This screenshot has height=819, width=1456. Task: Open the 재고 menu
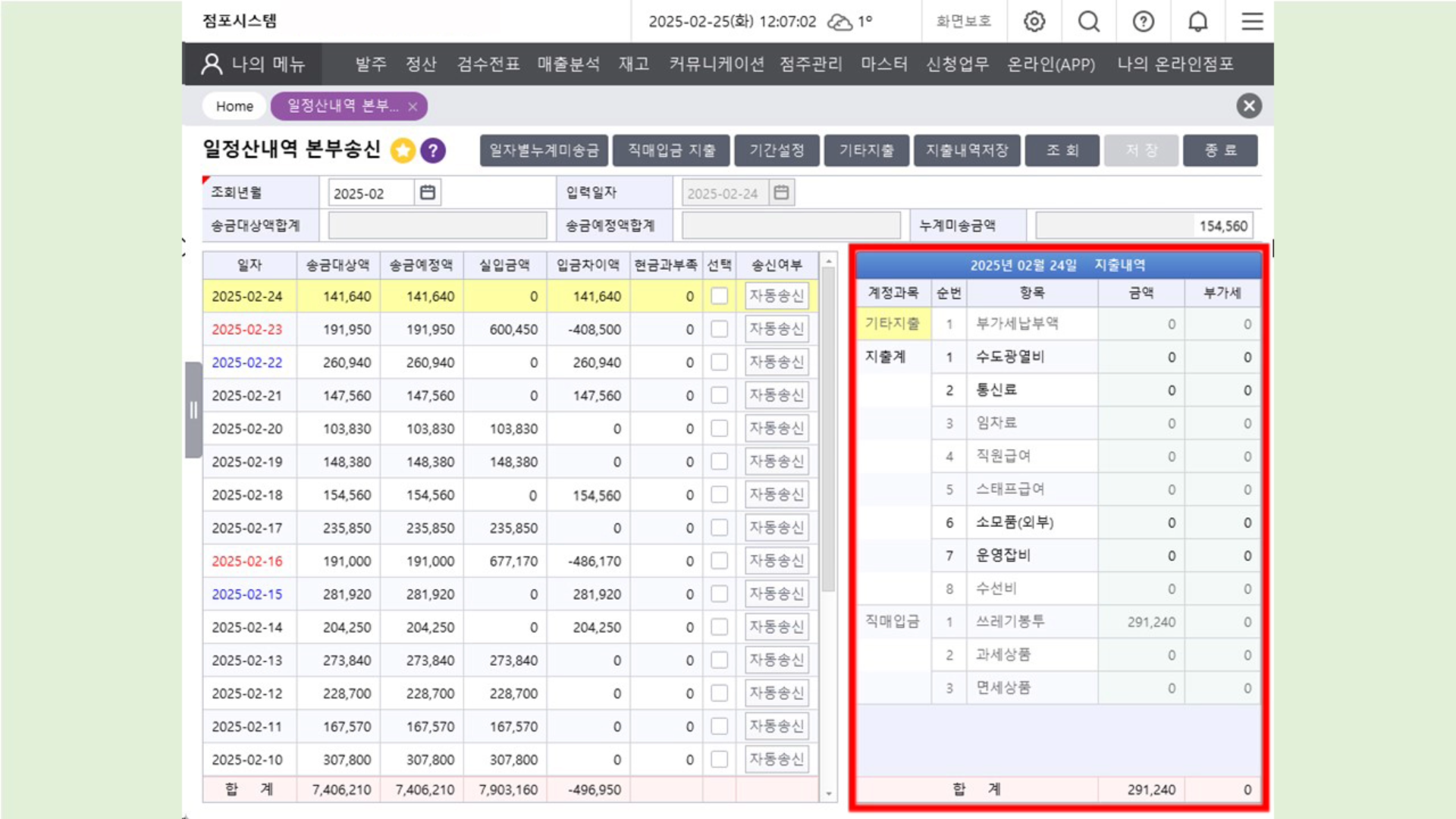[x=634, y=64]
